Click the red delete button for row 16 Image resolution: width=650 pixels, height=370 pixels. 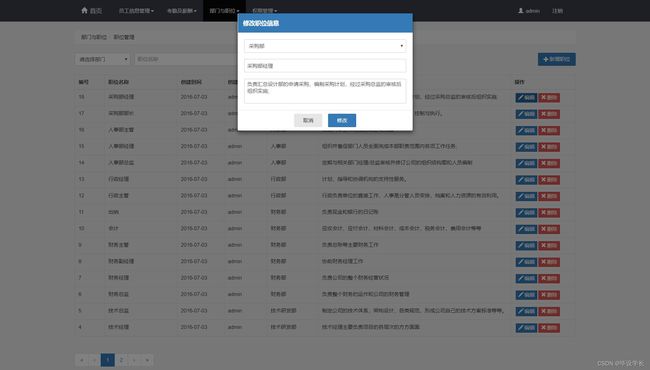point(549,131)
